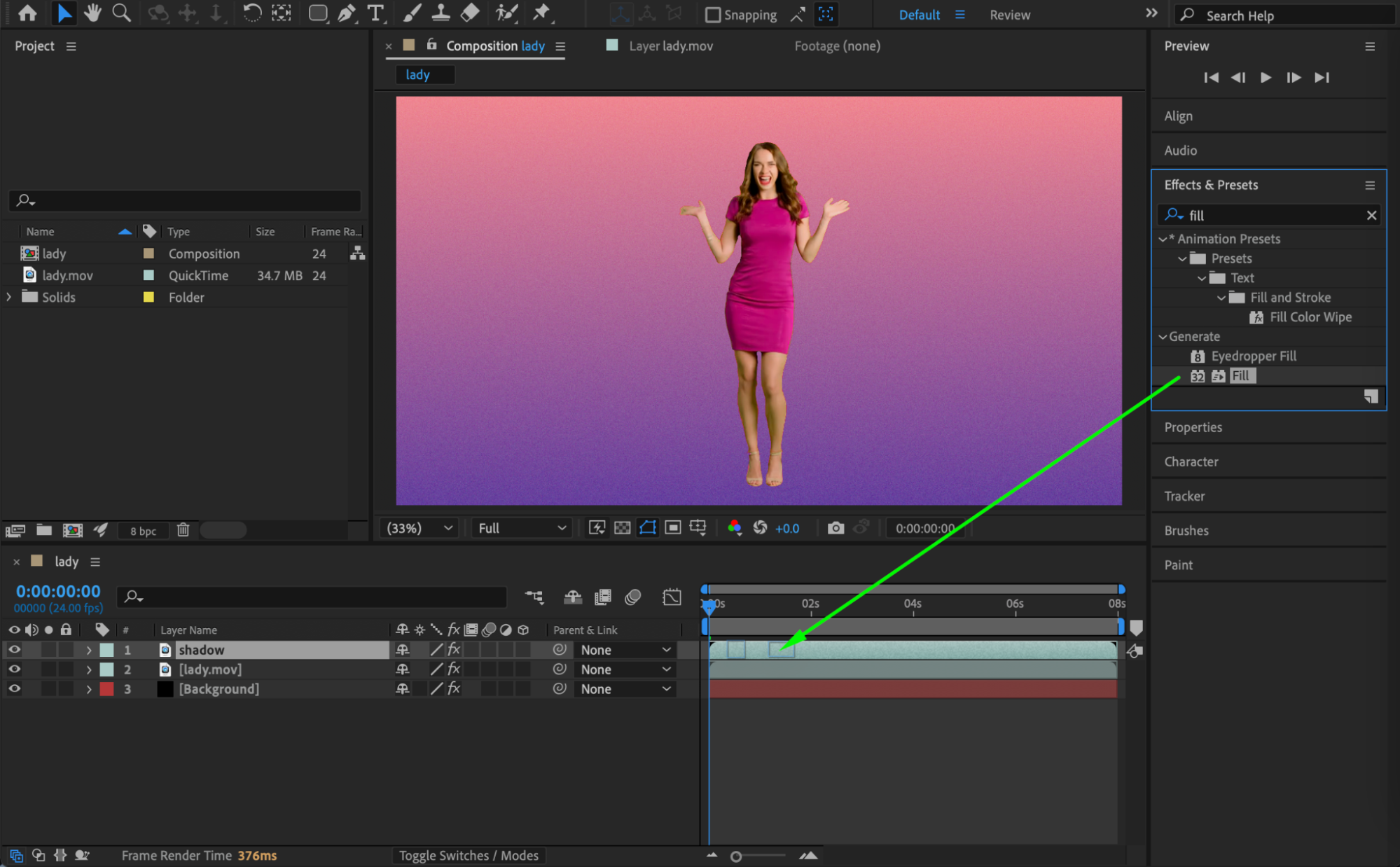1400x867 pixels.
Task: Select the Type tool
Action: click(375, 13)
